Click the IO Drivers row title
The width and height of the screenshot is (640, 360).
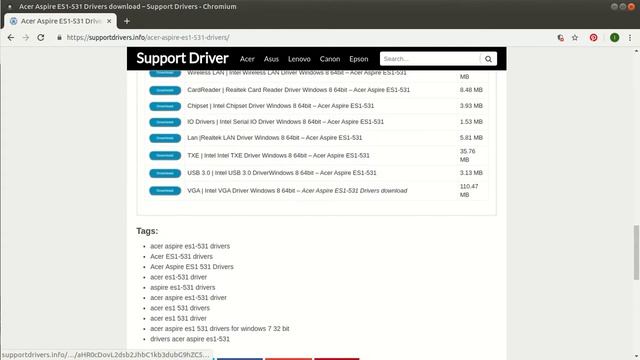coord(285,122)
